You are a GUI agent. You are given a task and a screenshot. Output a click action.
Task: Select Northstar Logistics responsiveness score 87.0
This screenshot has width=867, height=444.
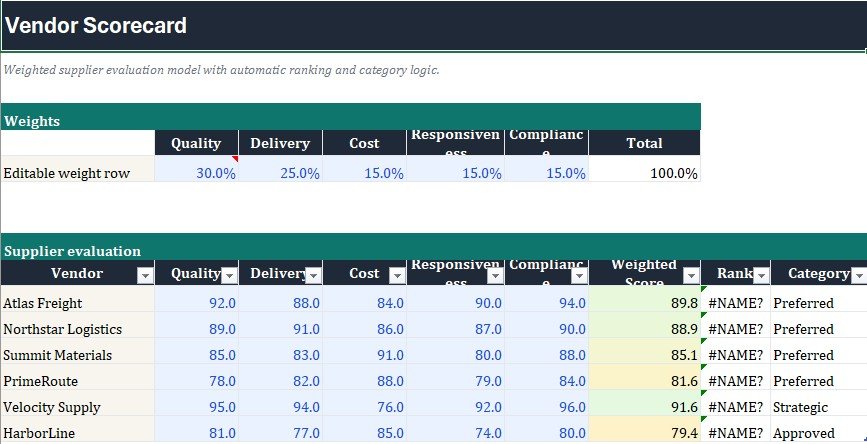click(x=456, y=325)
